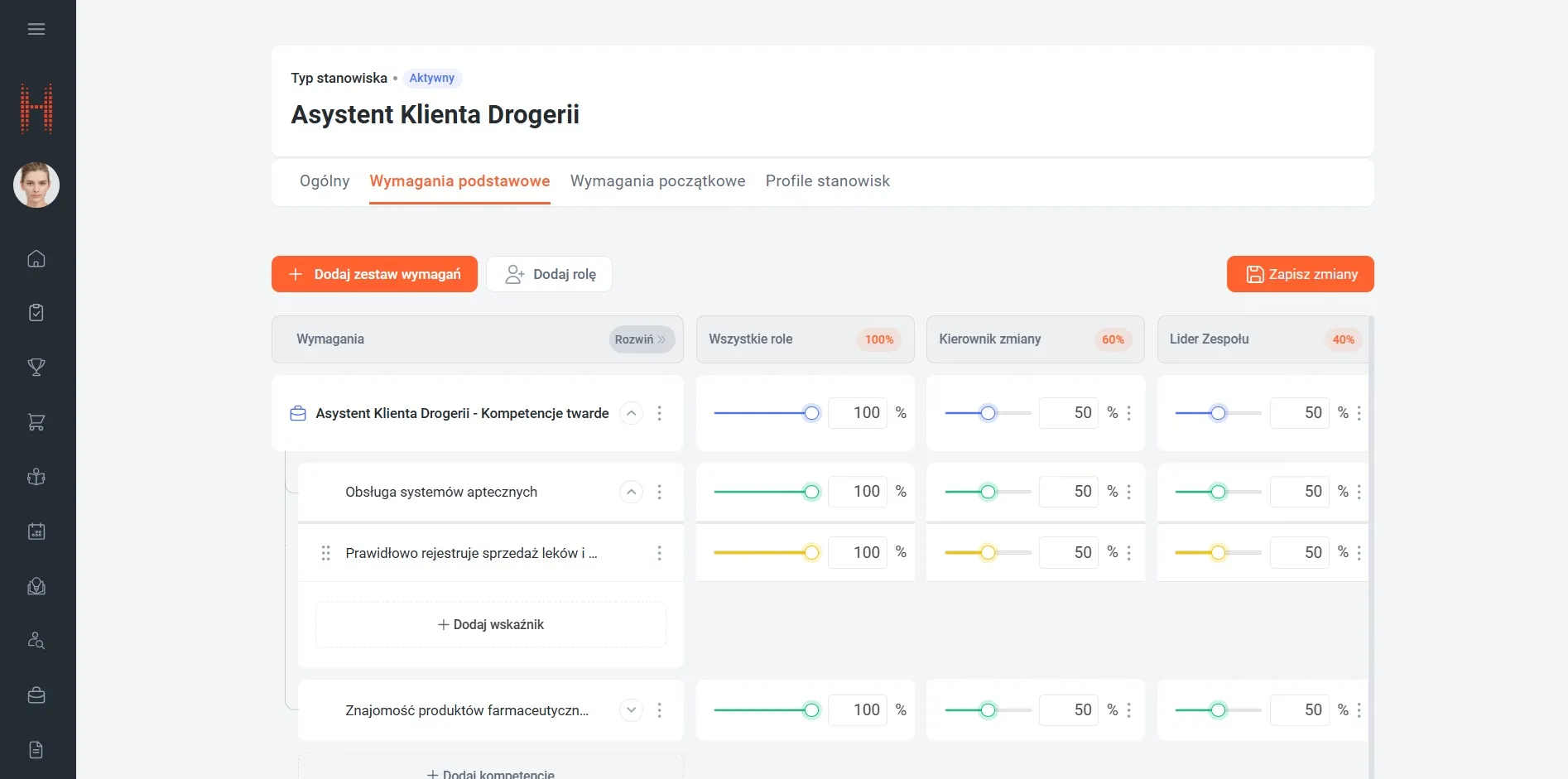The width and height of the screenshot is (1568, 779).
Task: Collapse Obsługa systemów aptecznych section
Action: tap(632, 492)
